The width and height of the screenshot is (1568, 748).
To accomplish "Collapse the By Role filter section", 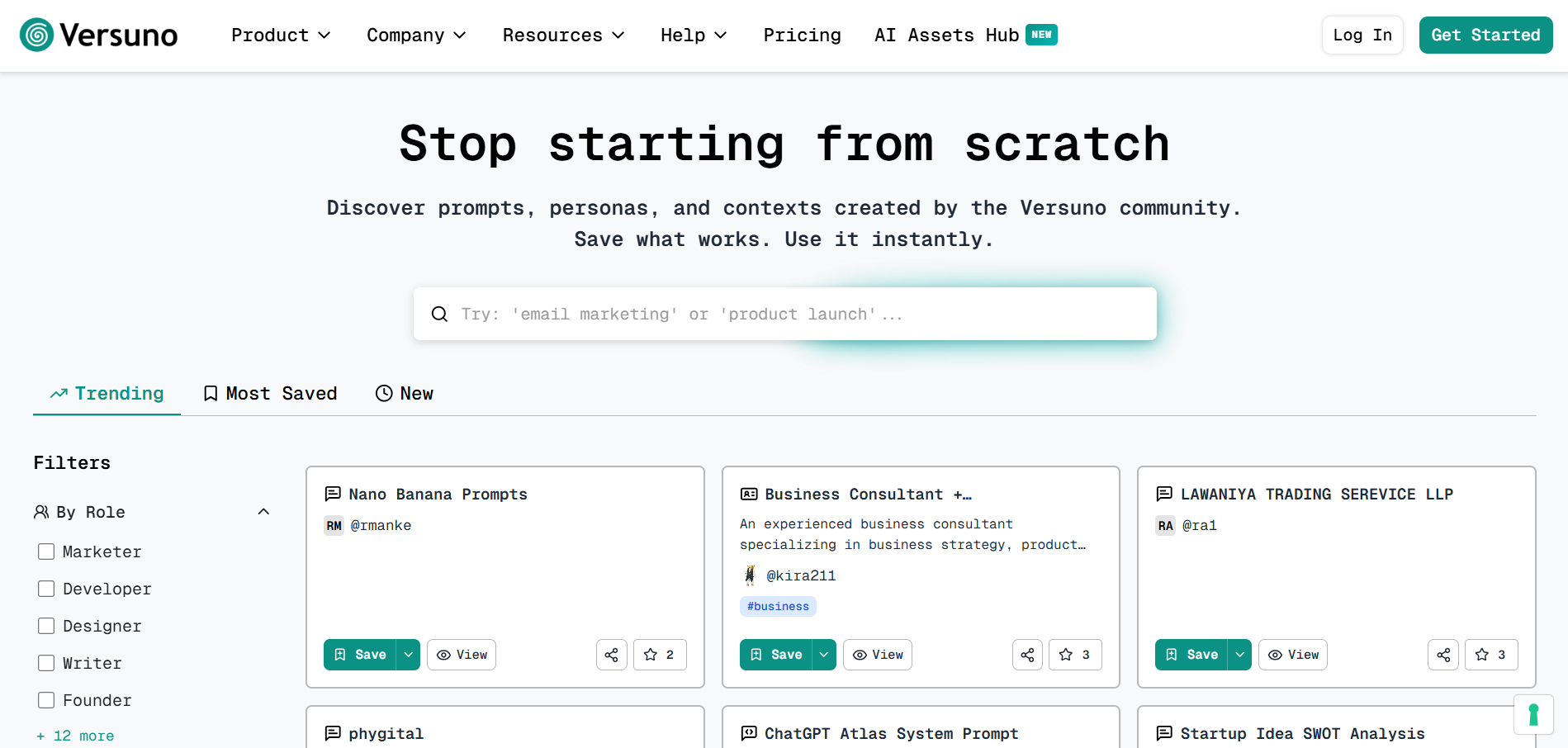I will 263,512.
